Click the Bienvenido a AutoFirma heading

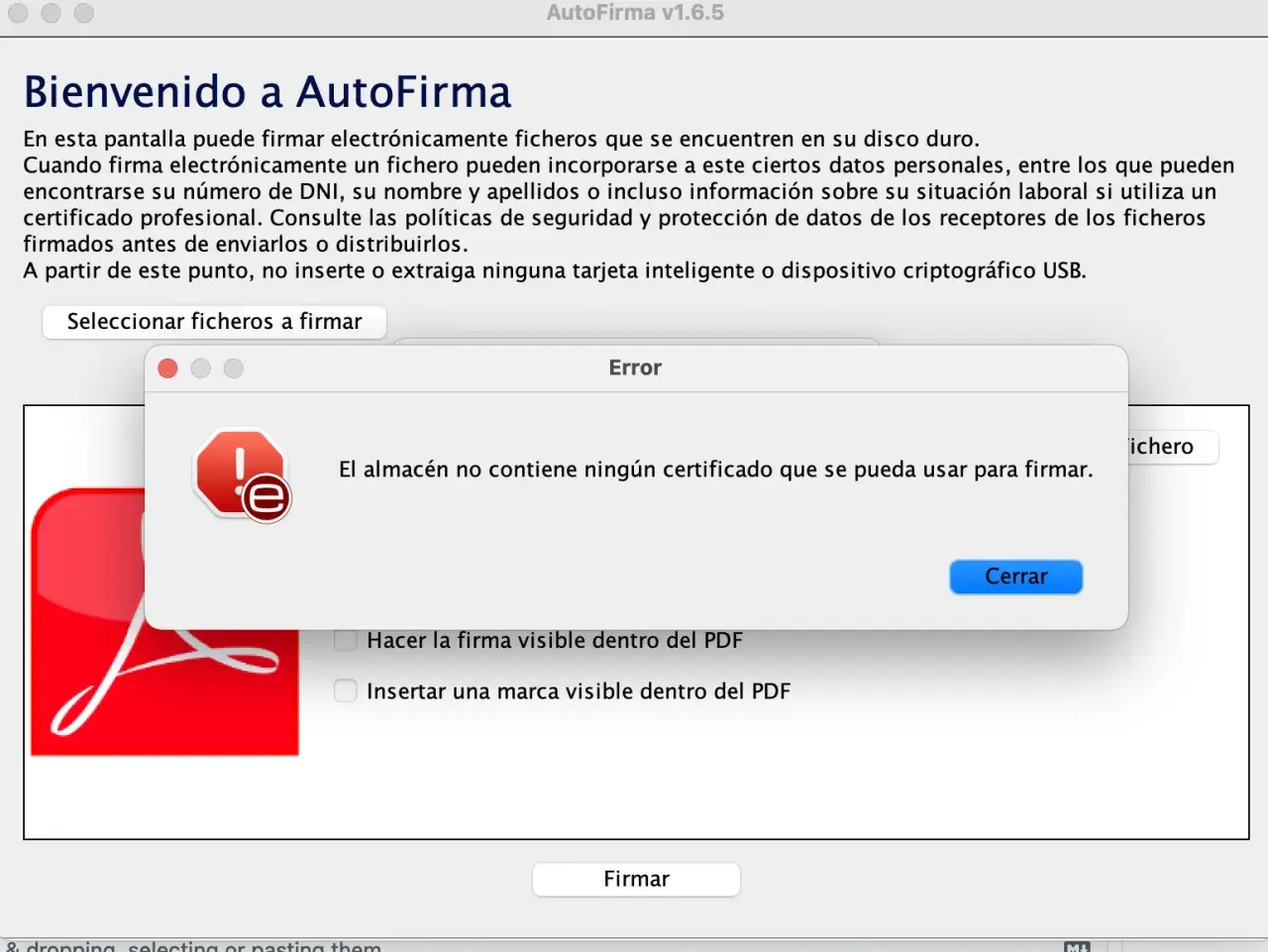(267, 92)
